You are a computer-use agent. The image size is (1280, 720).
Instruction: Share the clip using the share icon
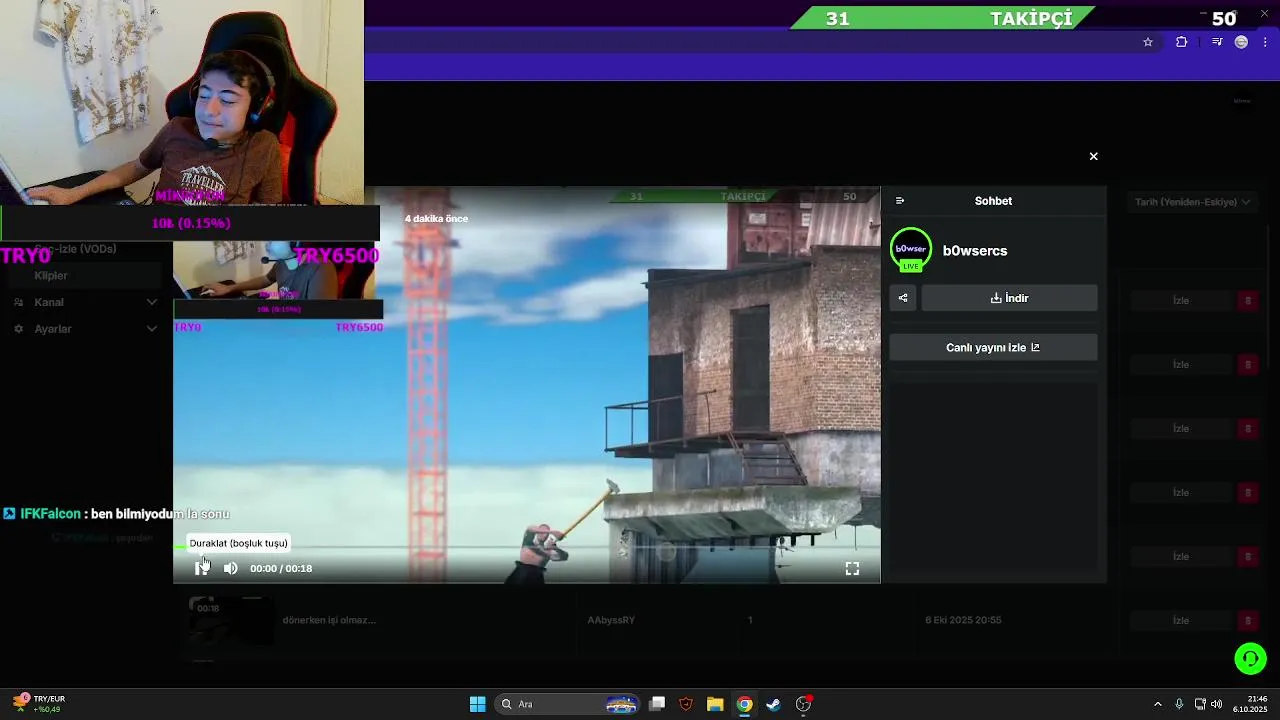pos(903,298)
